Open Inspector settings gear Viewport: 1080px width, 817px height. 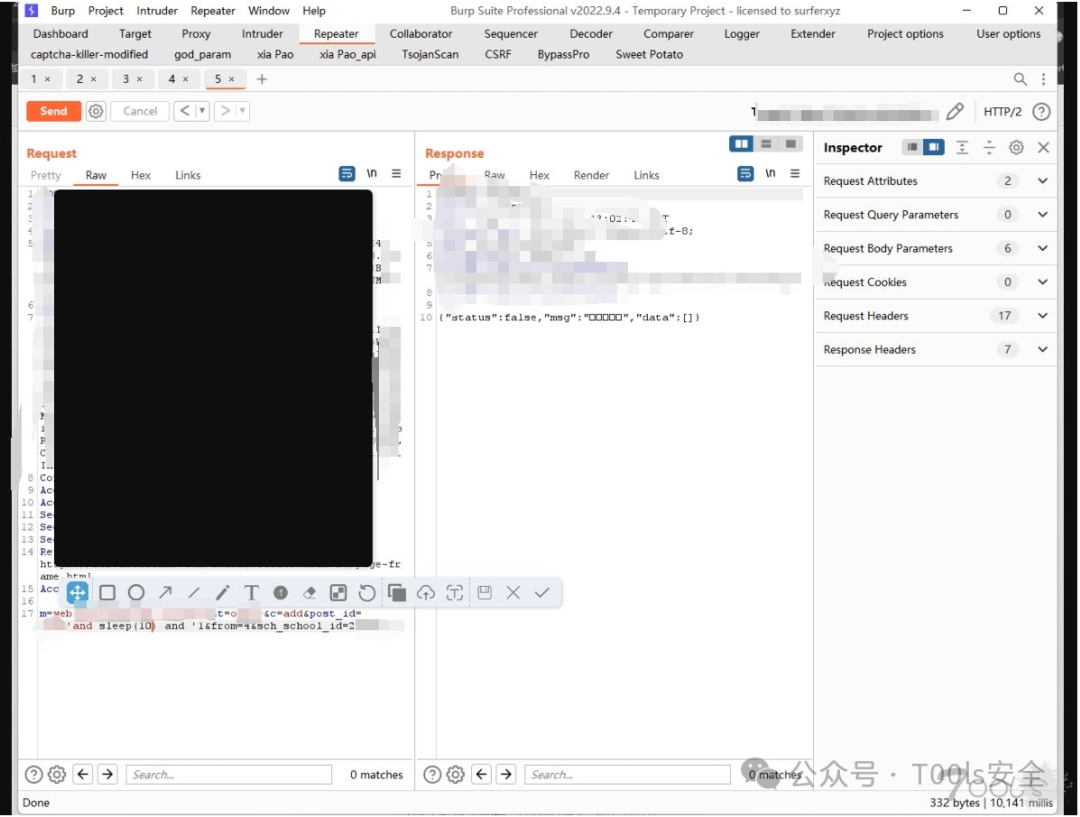coord(1016,147)
